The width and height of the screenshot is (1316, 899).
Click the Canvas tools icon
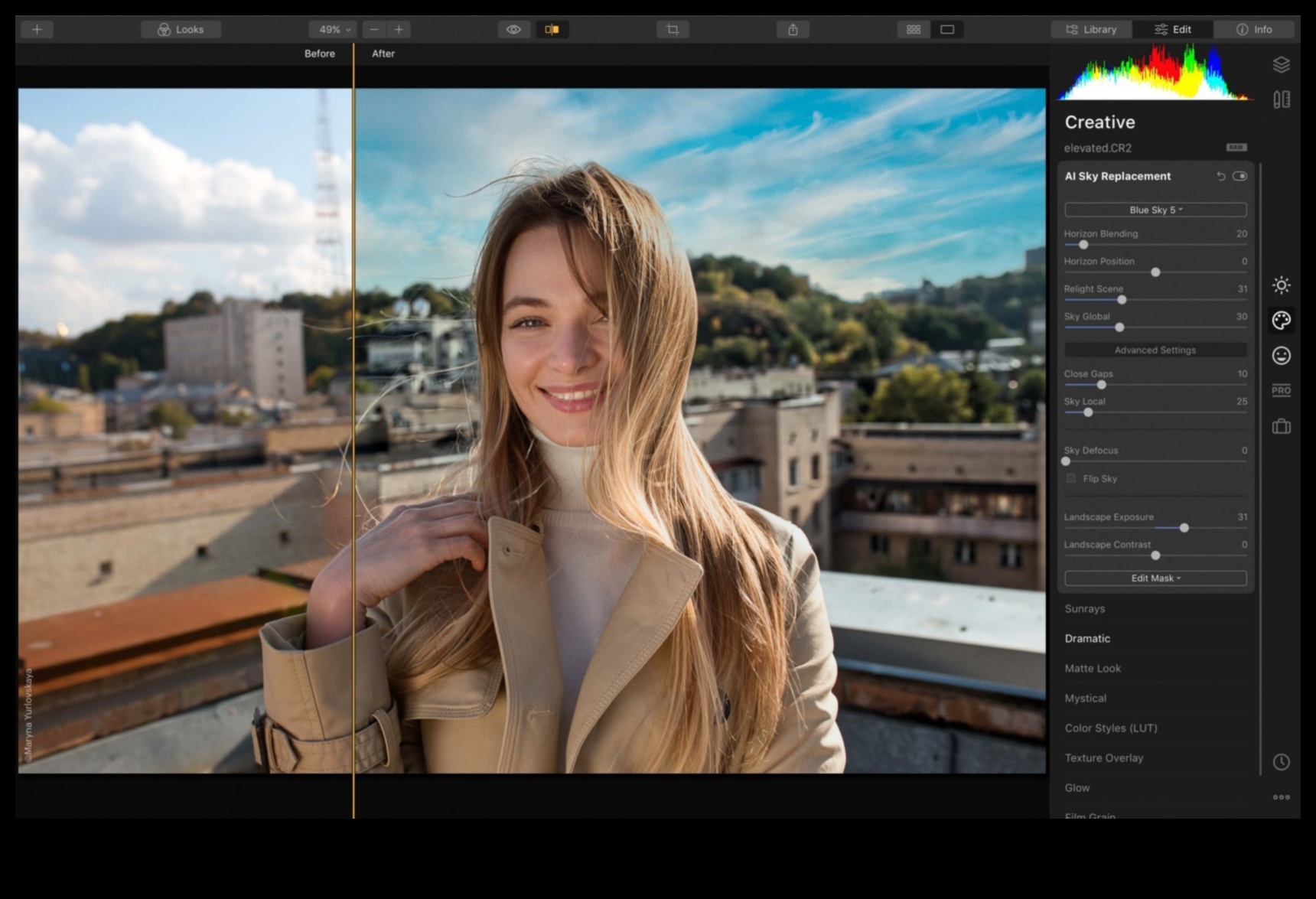[1281, 99]
